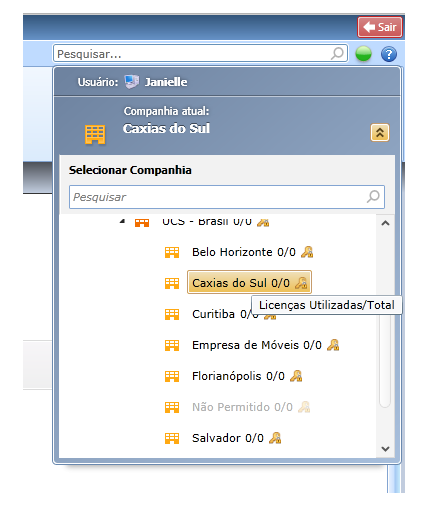Click the computer icon next to Janielle
433x516 pixels.
pyautogui.click(x=132, y=82)
